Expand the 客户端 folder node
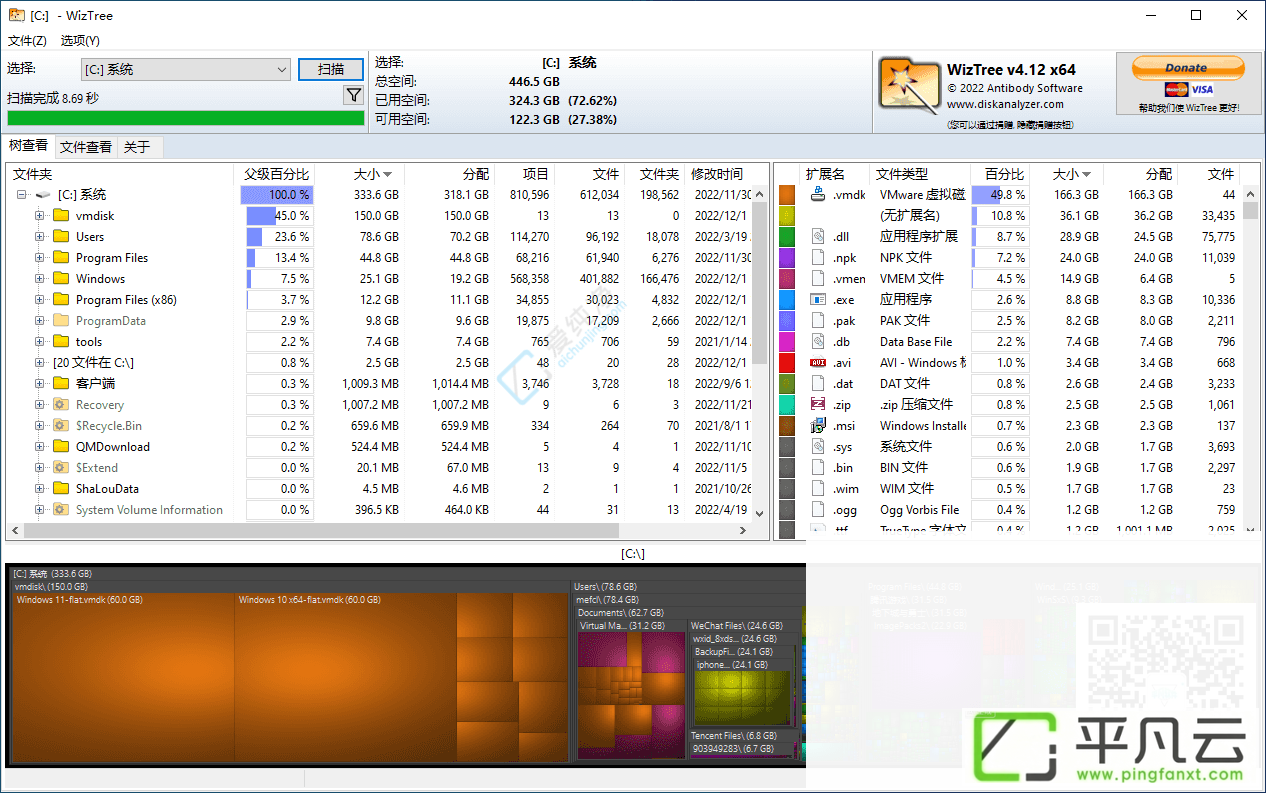This screenshot has width=1266, height=793. pos(39,384)
